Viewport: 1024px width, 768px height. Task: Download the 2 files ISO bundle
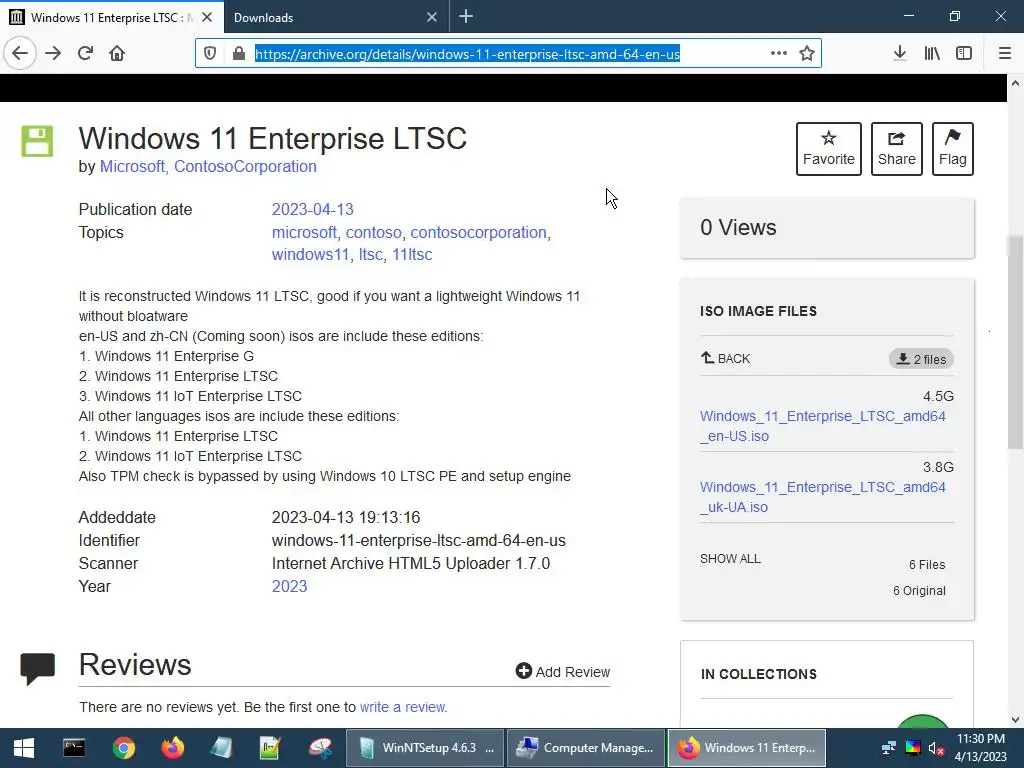(921, 359)
